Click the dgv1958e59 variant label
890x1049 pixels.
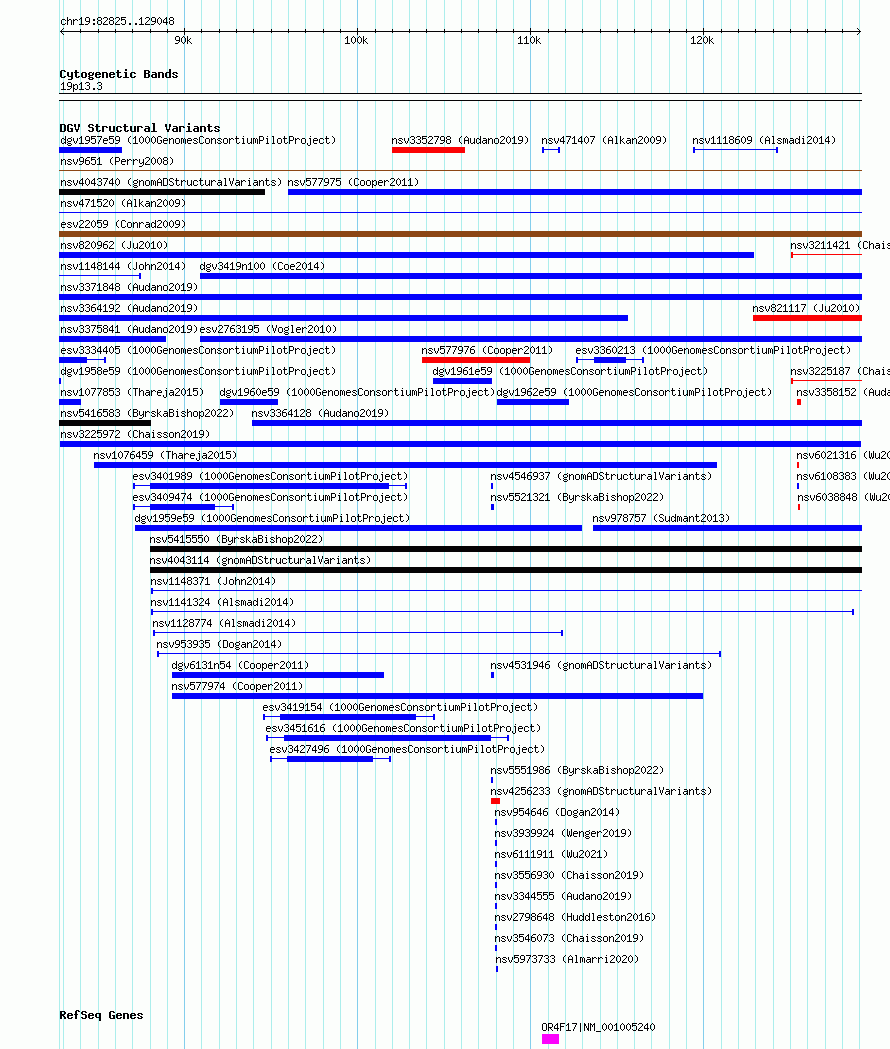198,371
